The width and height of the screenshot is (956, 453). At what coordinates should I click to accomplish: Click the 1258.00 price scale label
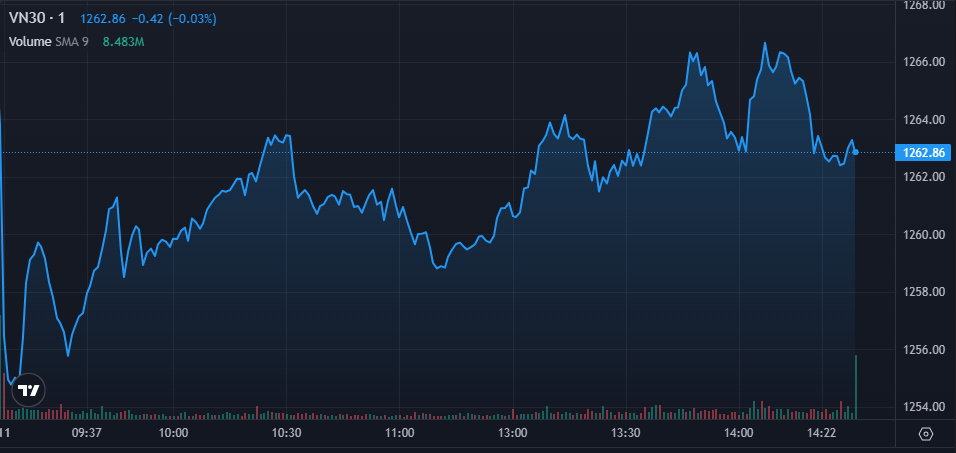[924, 292]
